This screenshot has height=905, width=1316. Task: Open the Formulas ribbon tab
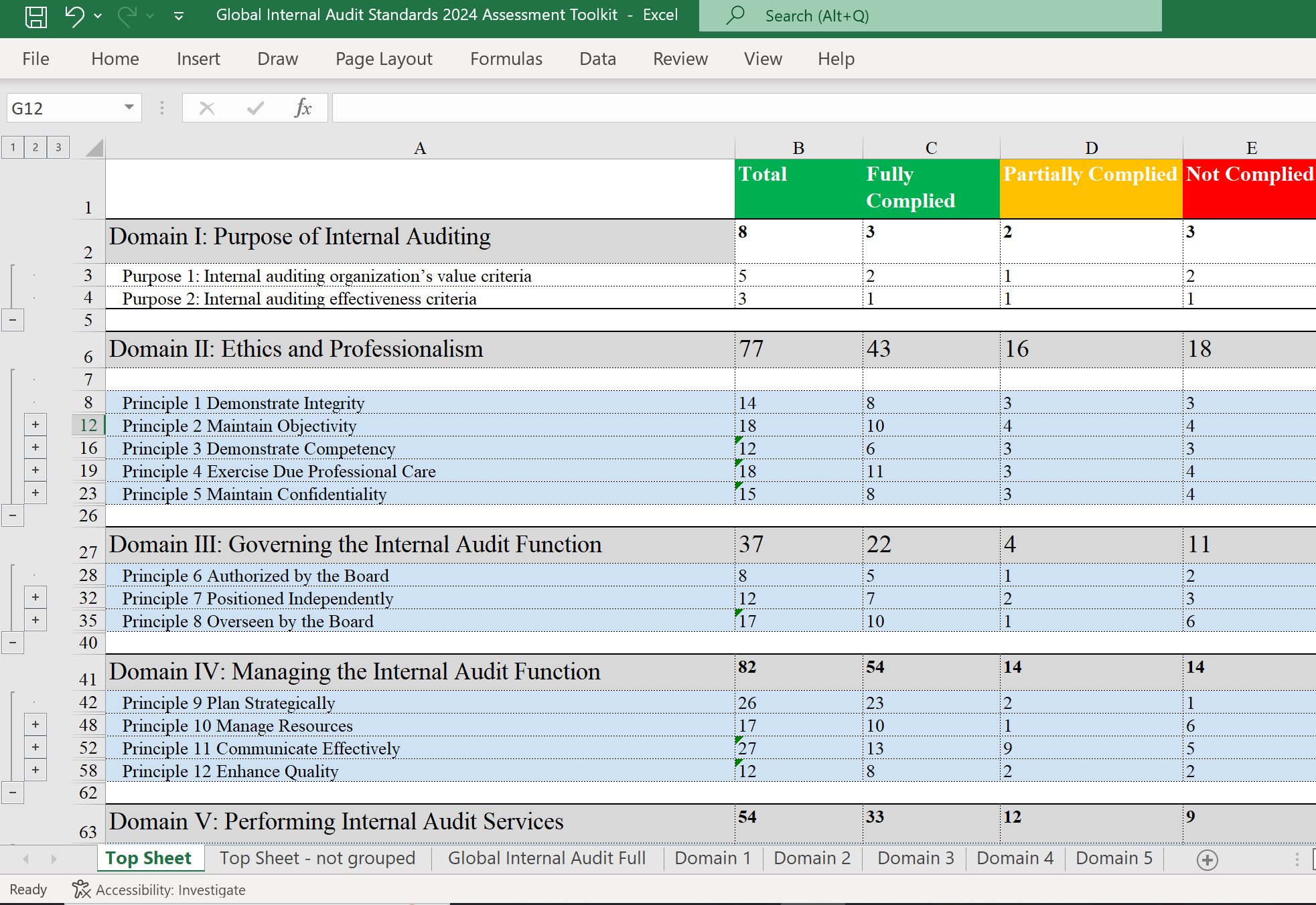click(x=506, y=59)
